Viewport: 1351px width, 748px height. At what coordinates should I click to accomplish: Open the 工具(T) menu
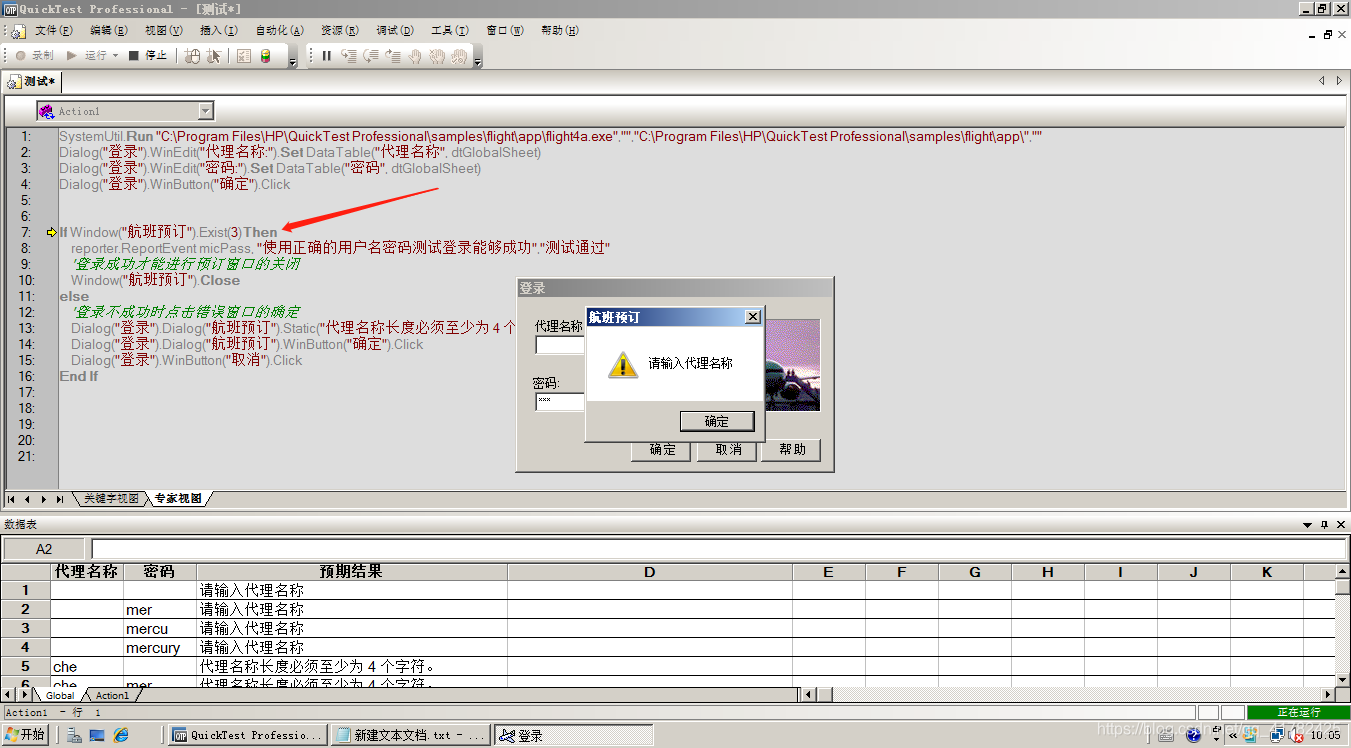coord(449,31)
